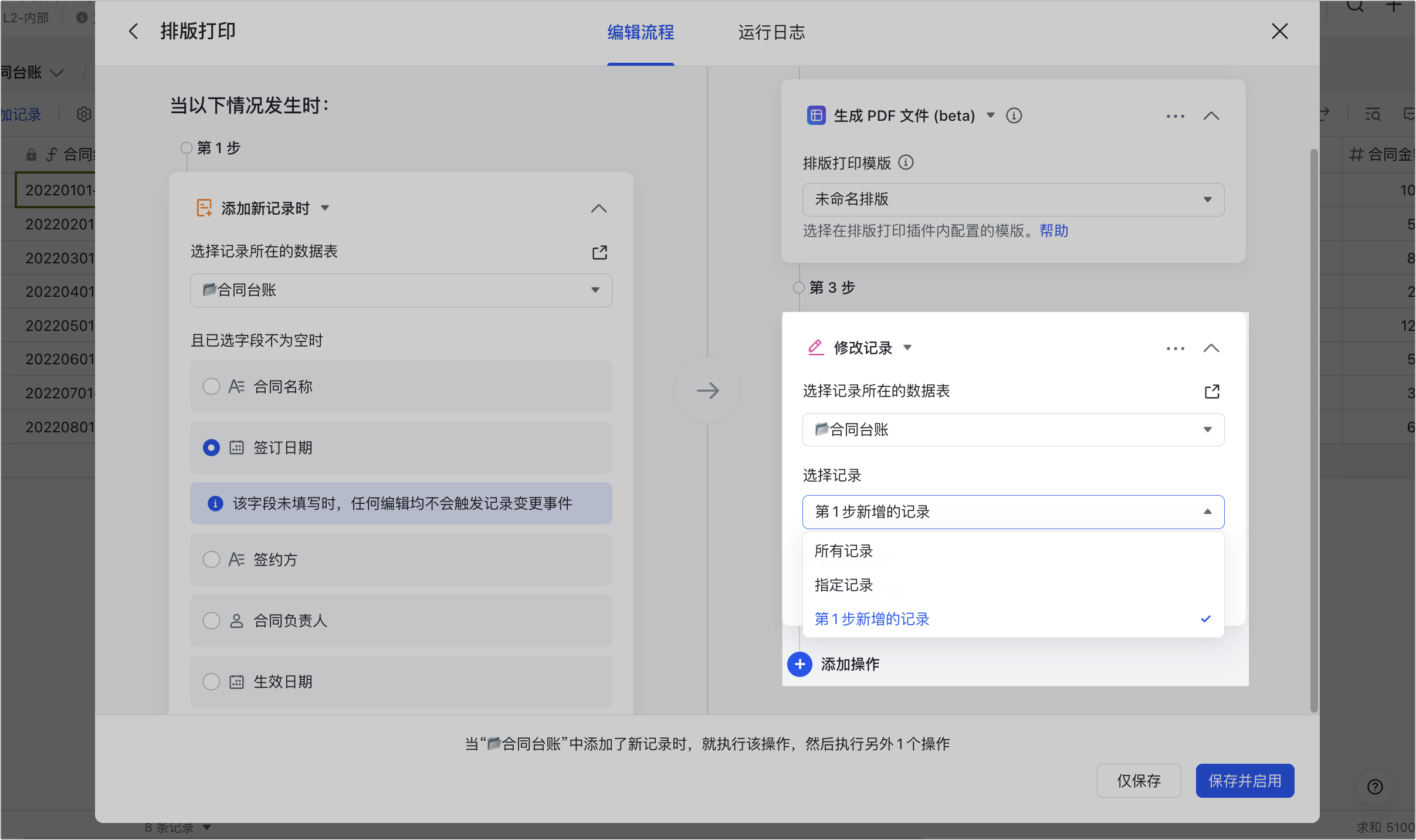This screenshot has width=1416, height=840.
Task: Open the 未命名排版 template dropdown
Action: tap(1013, 199)
